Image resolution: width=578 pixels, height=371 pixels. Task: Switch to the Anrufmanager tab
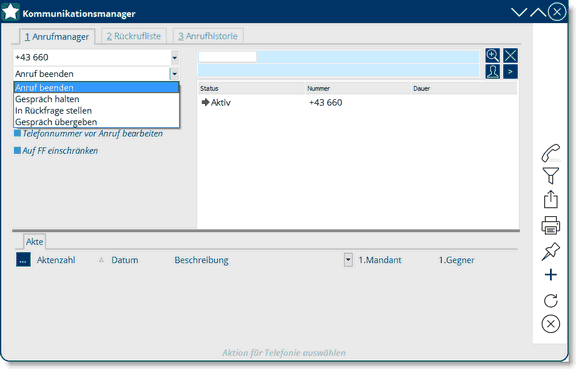(x=57, y=37)
